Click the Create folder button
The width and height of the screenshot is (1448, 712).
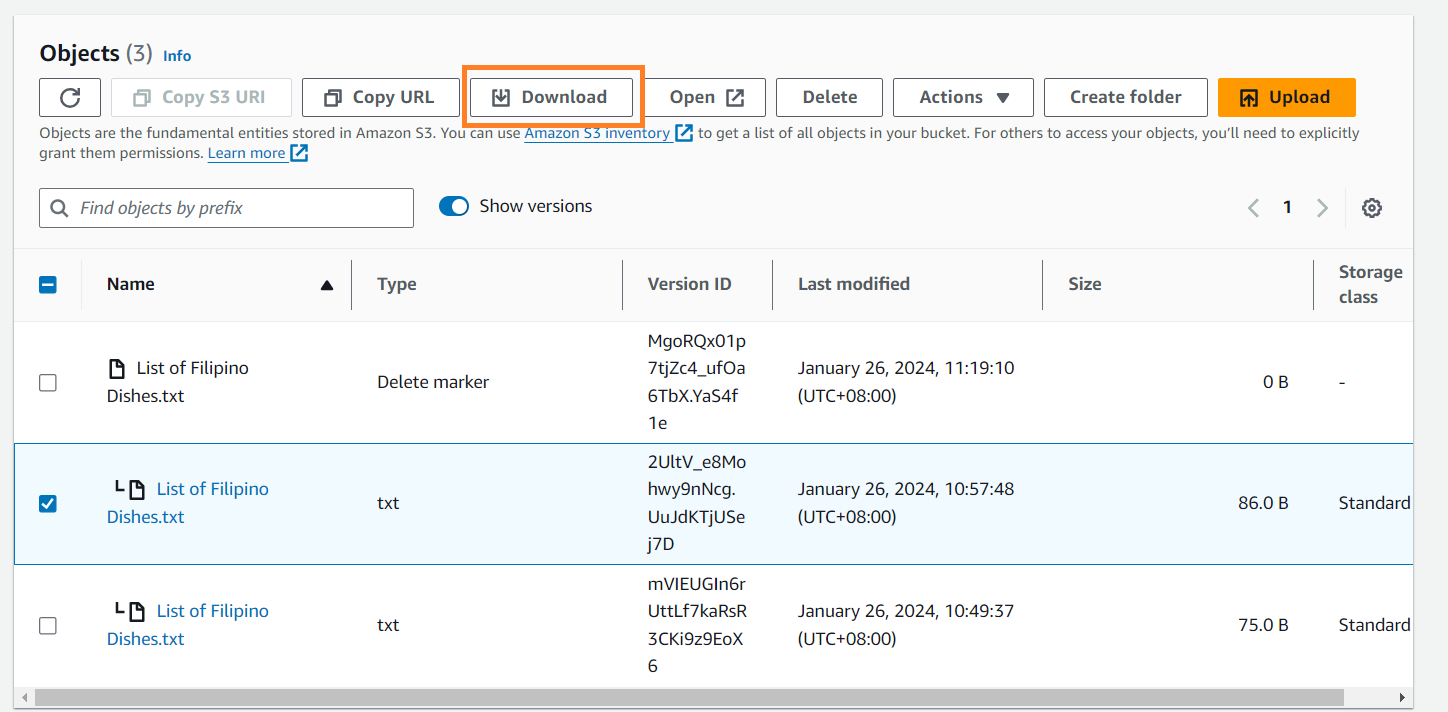[1125, 97]
